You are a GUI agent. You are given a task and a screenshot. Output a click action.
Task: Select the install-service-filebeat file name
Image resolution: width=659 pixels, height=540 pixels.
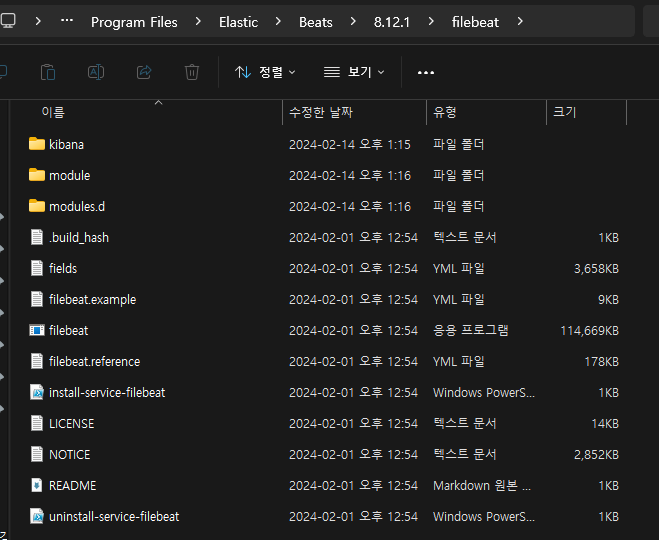(x=107, y=392)
